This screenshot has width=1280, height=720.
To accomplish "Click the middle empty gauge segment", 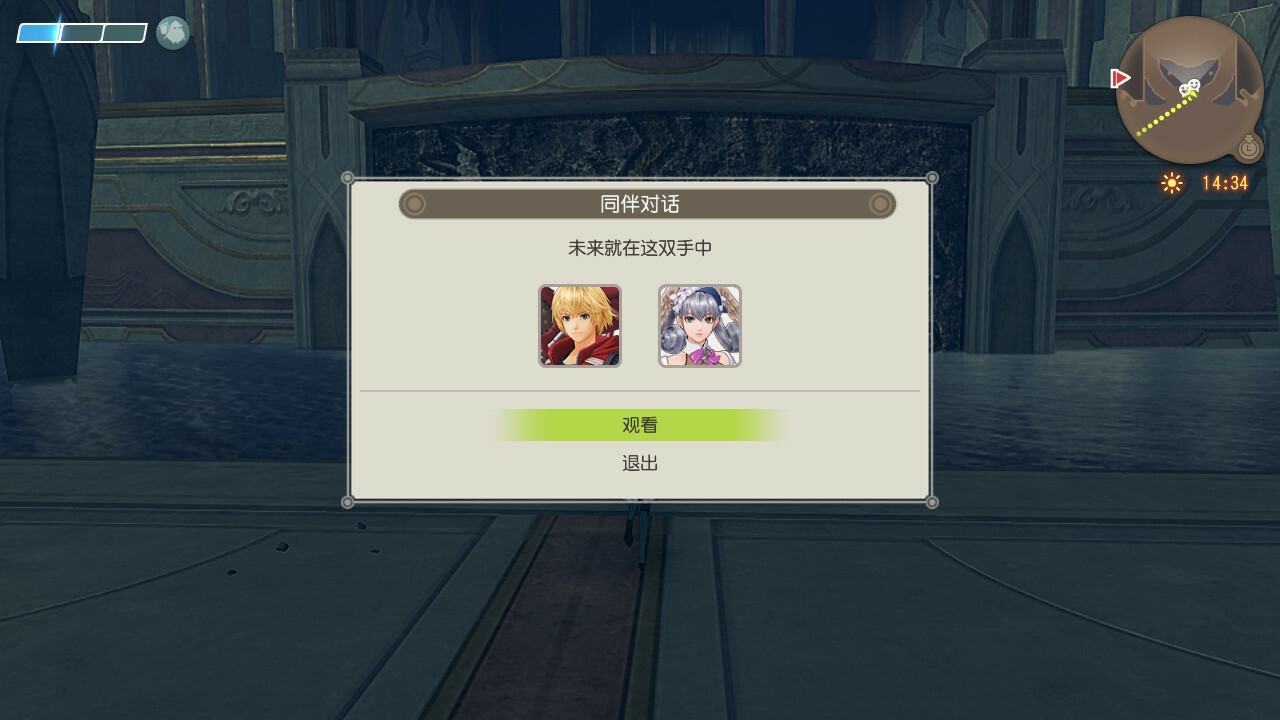I will (82, 34).
